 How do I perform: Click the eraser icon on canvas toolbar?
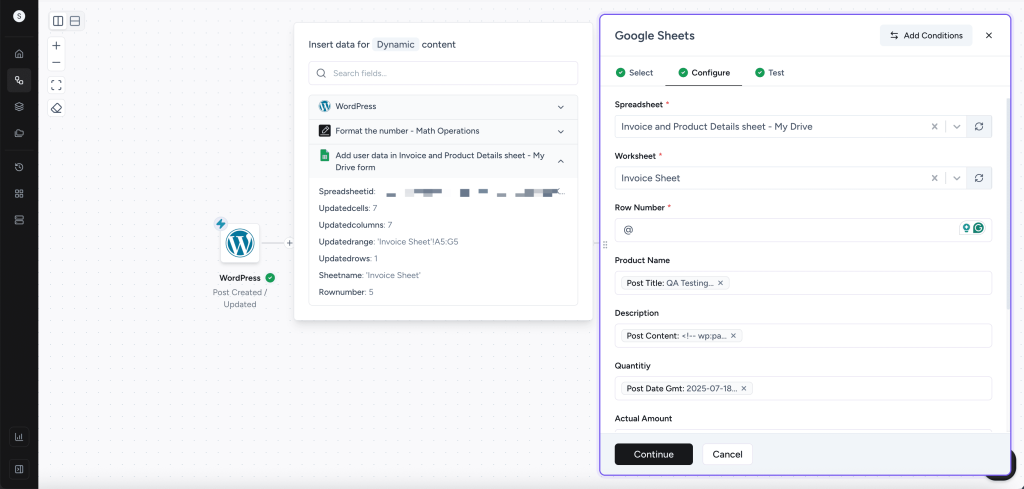tap(56, 108)
